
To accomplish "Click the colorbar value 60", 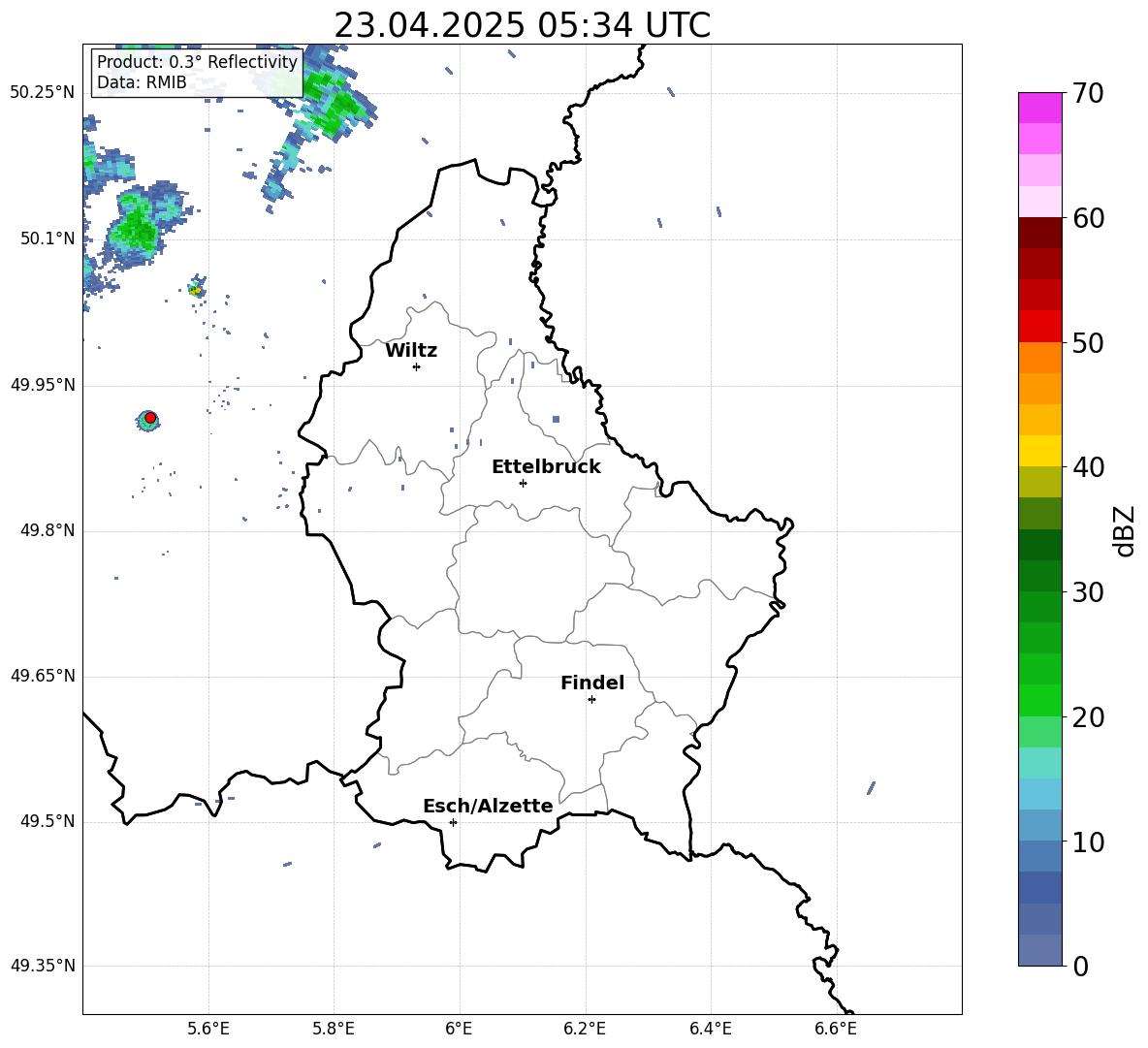I will [1088, 218].
